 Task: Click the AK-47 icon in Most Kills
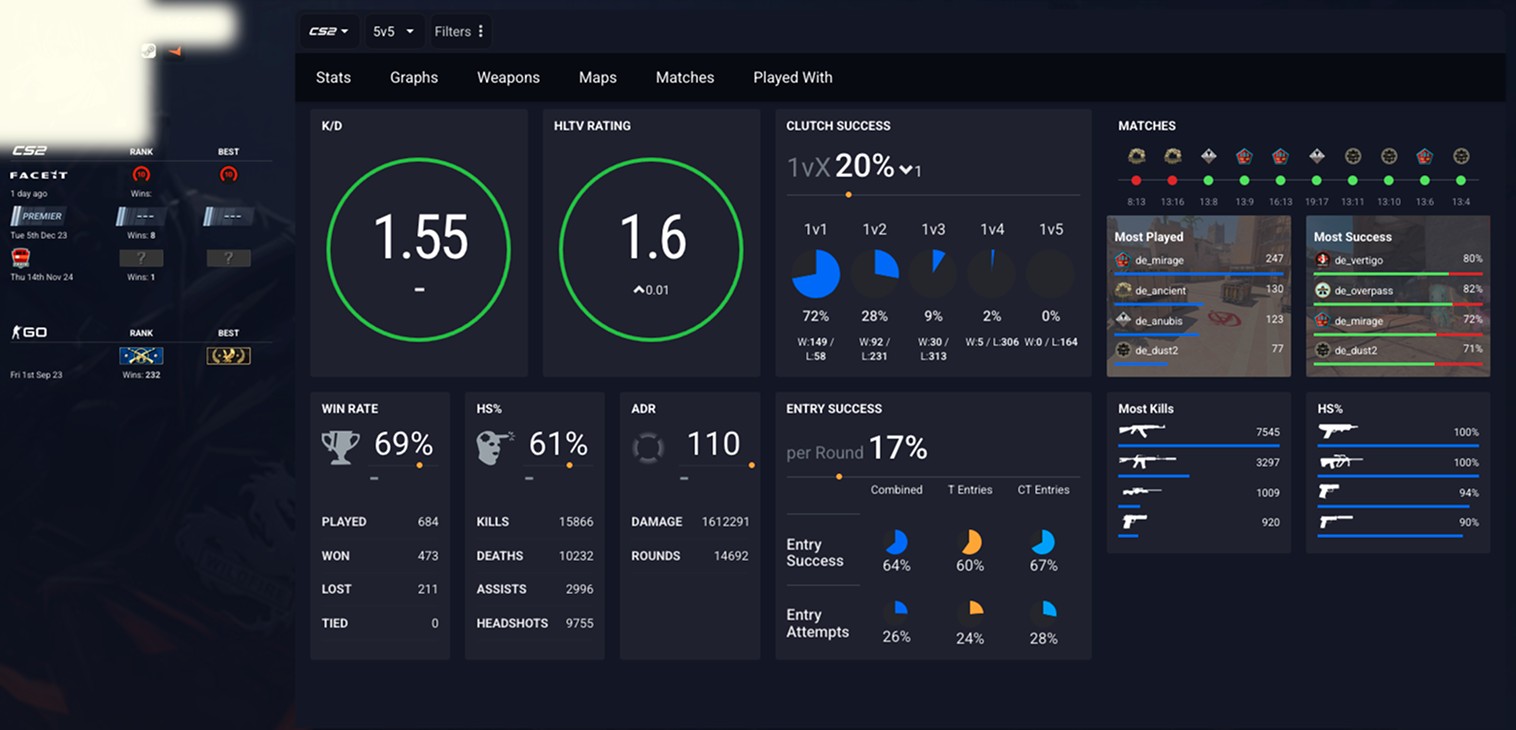point(1142,431)
